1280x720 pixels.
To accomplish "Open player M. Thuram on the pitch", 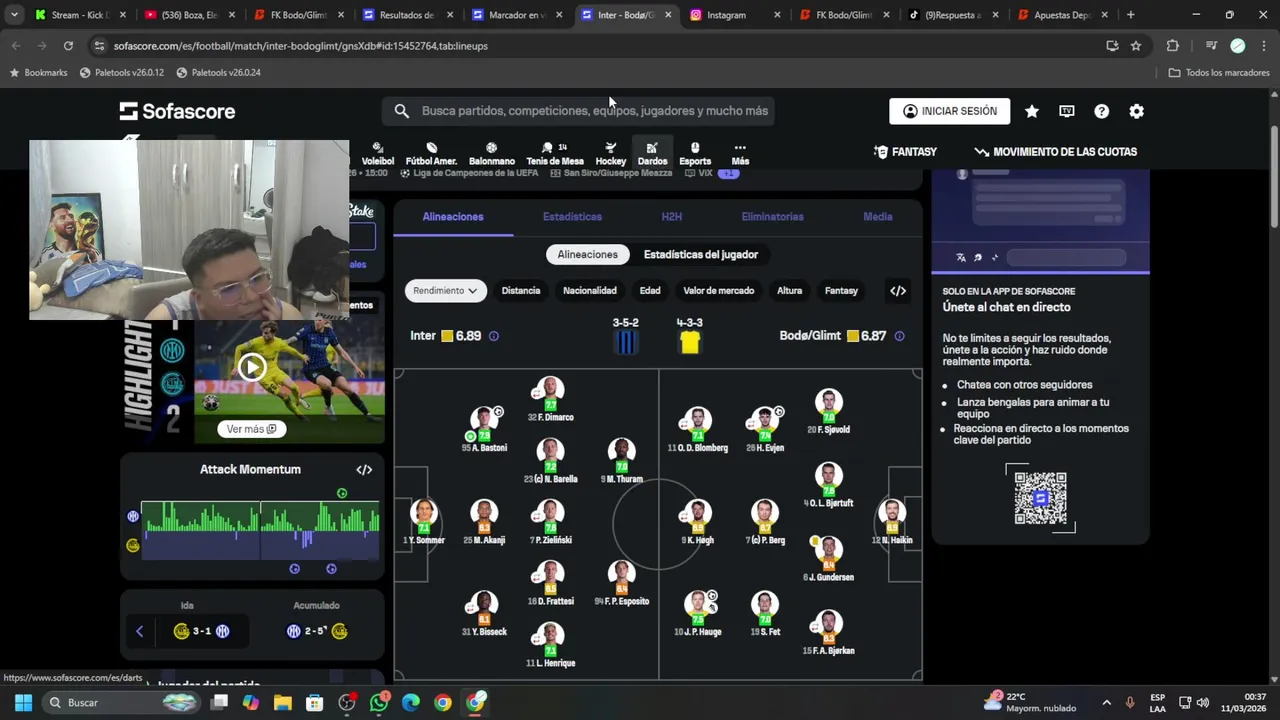I will 621,461.
